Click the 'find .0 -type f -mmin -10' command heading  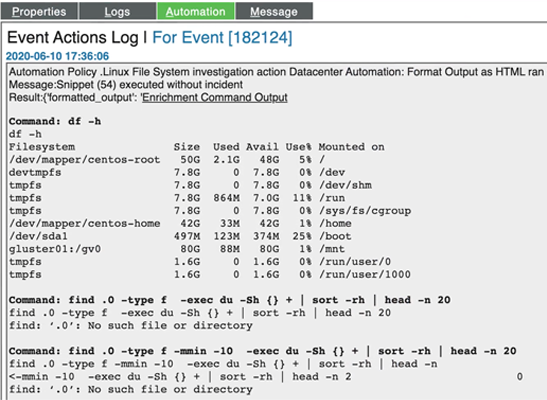point(263,351)
